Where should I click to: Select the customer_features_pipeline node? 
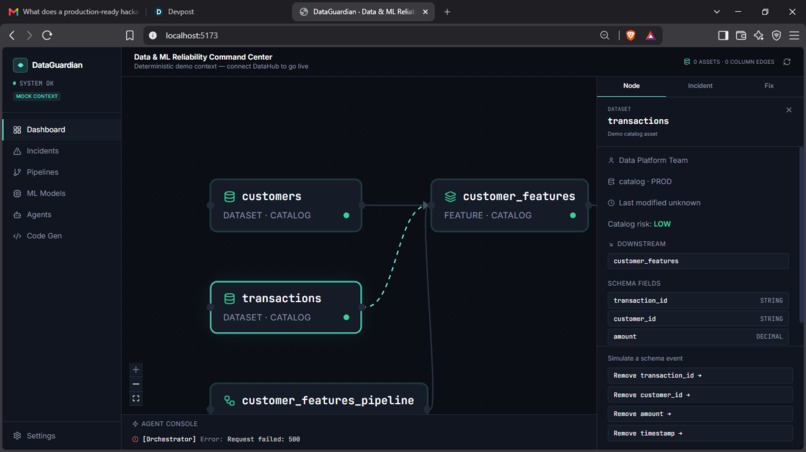tap(319, 398)
